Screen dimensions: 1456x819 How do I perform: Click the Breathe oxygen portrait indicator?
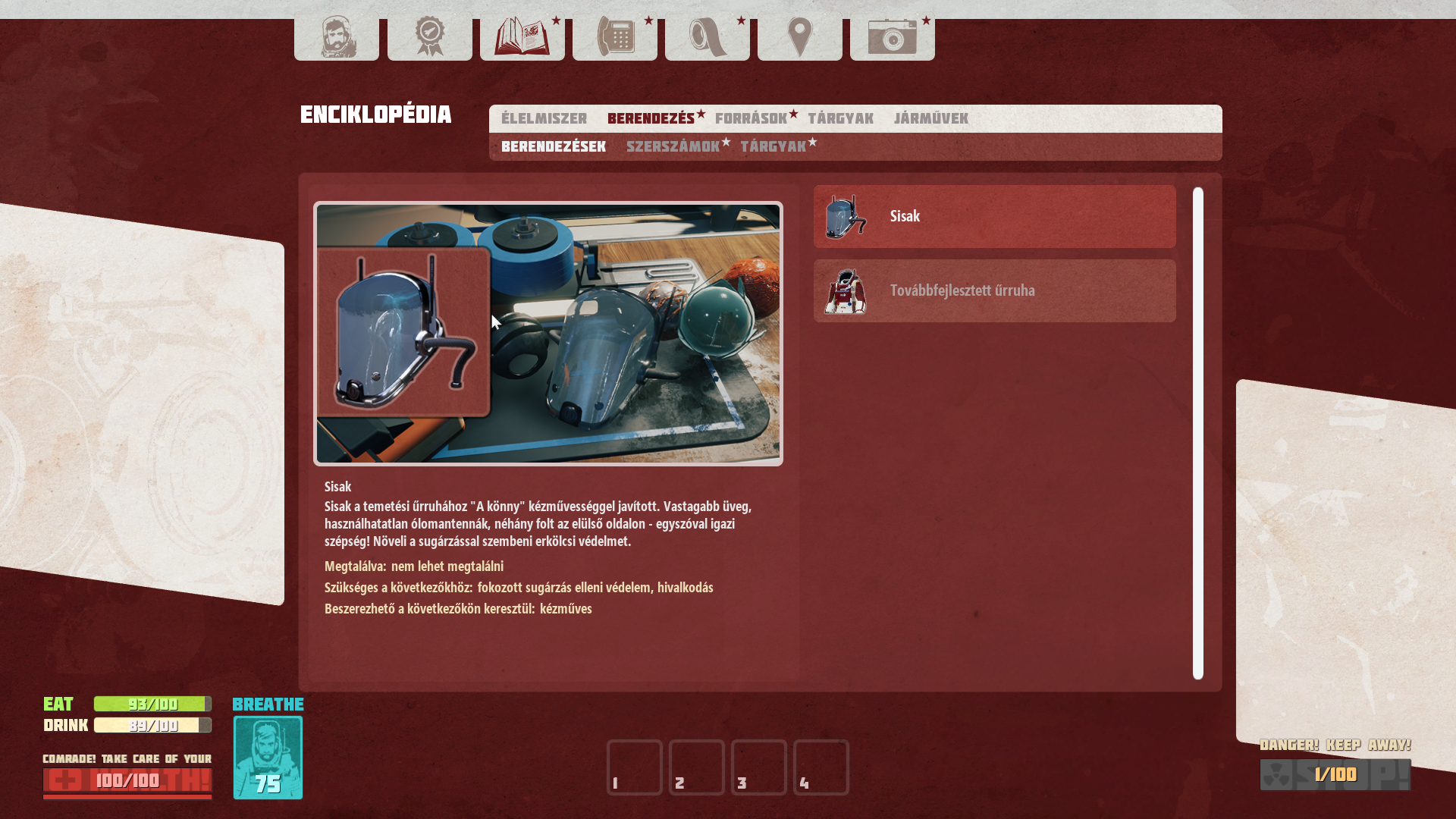(x=268, y=757)
